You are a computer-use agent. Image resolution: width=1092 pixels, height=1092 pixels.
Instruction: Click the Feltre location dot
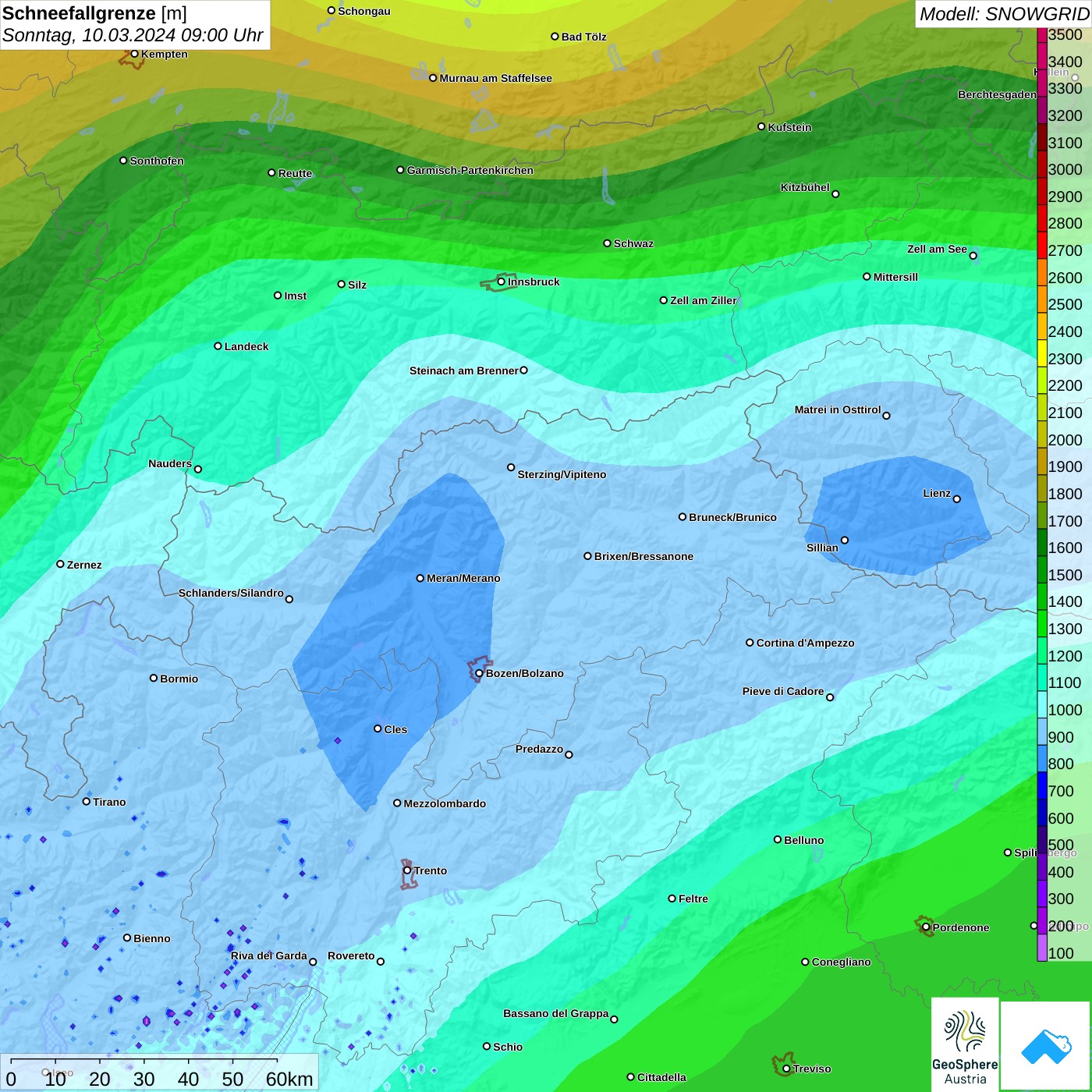click(x=672, y=899)
